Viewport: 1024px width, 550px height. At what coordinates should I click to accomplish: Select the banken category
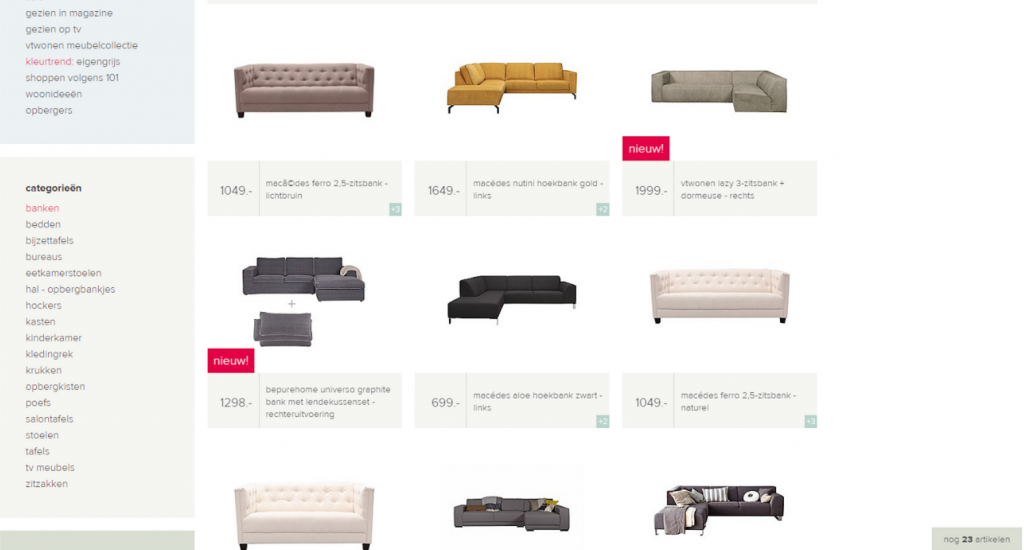(42, 208)
